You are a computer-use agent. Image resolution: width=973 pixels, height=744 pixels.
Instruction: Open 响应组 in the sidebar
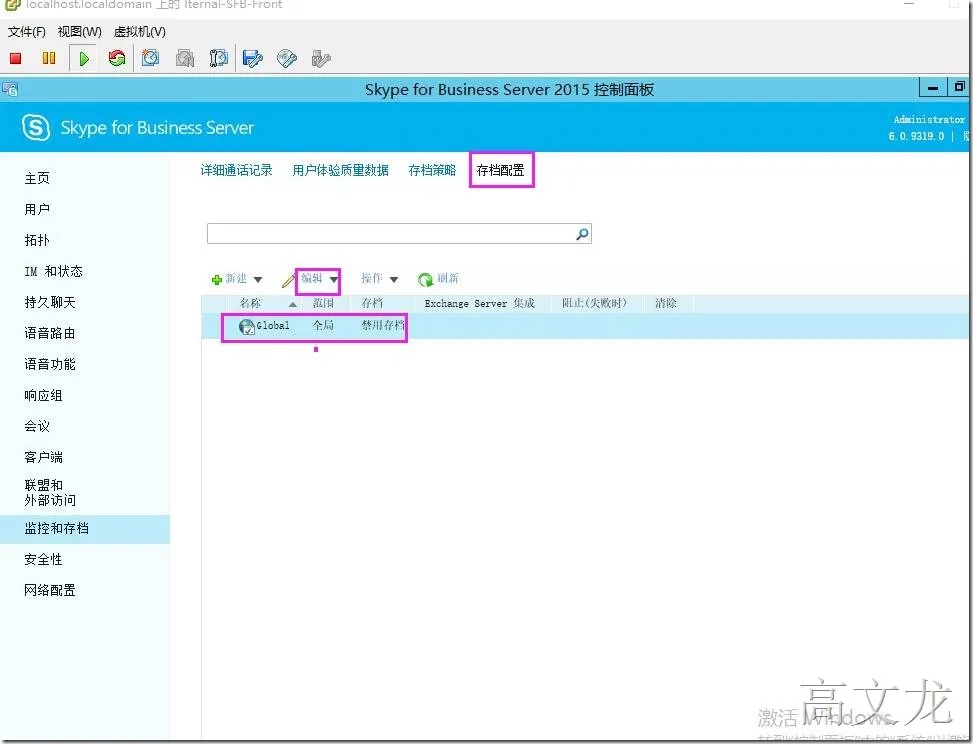point(43,396)
